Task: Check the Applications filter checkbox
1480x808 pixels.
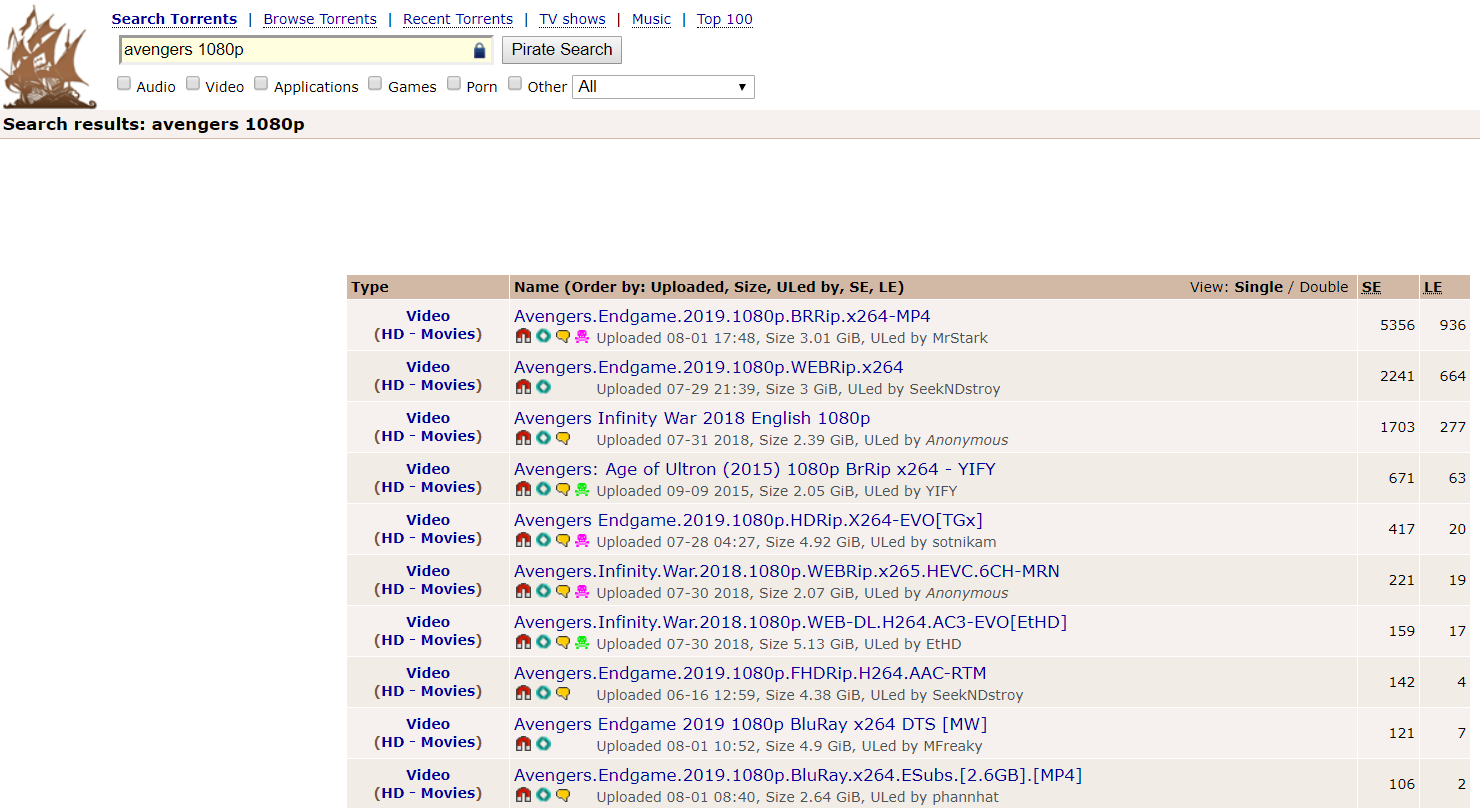Action: click(261, 84)
